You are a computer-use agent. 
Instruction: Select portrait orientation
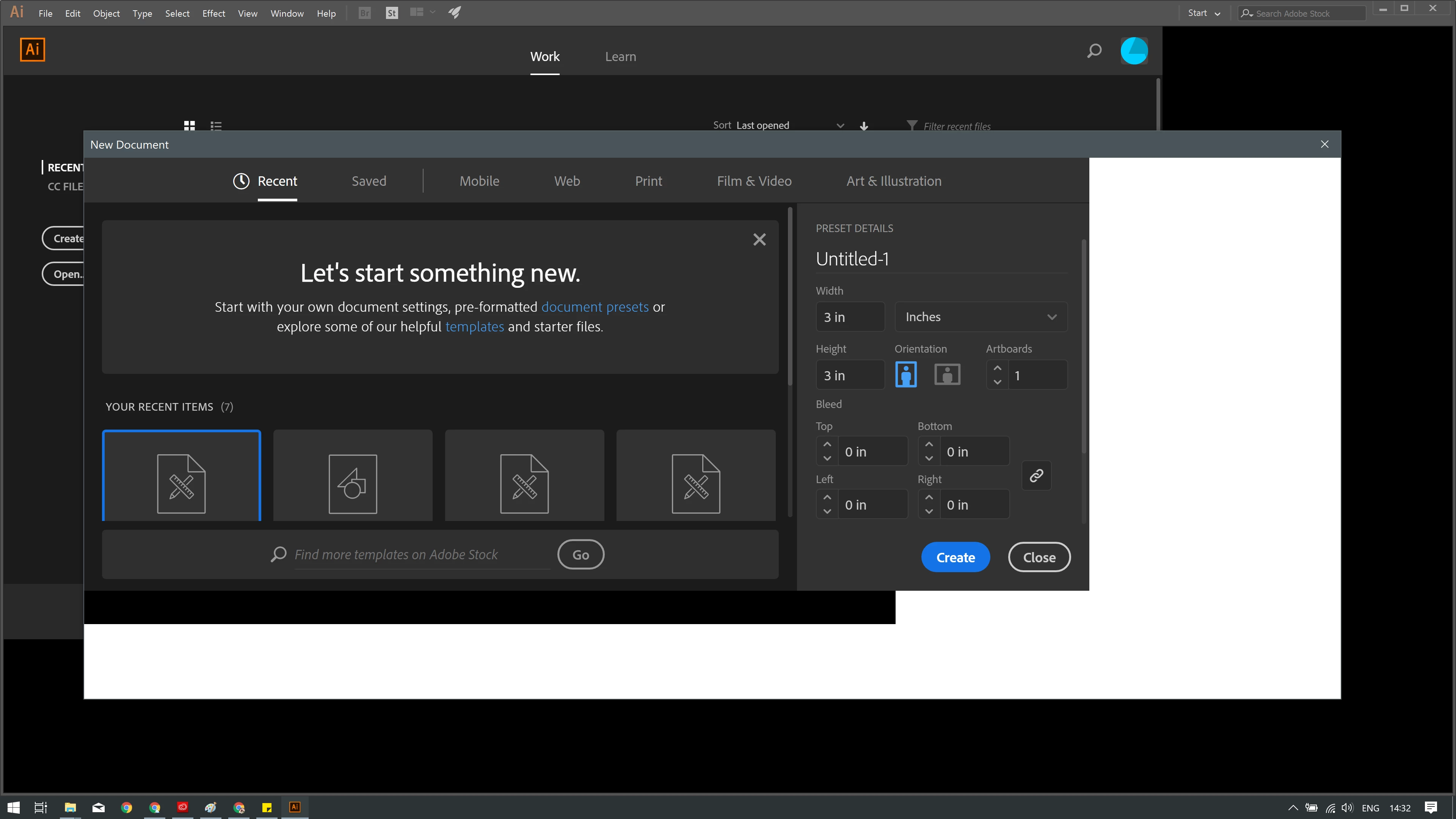(905, 375)
